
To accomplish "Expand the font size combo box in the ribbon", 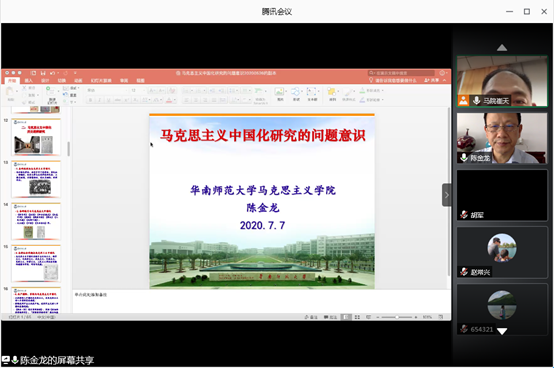I will (145, 90).
